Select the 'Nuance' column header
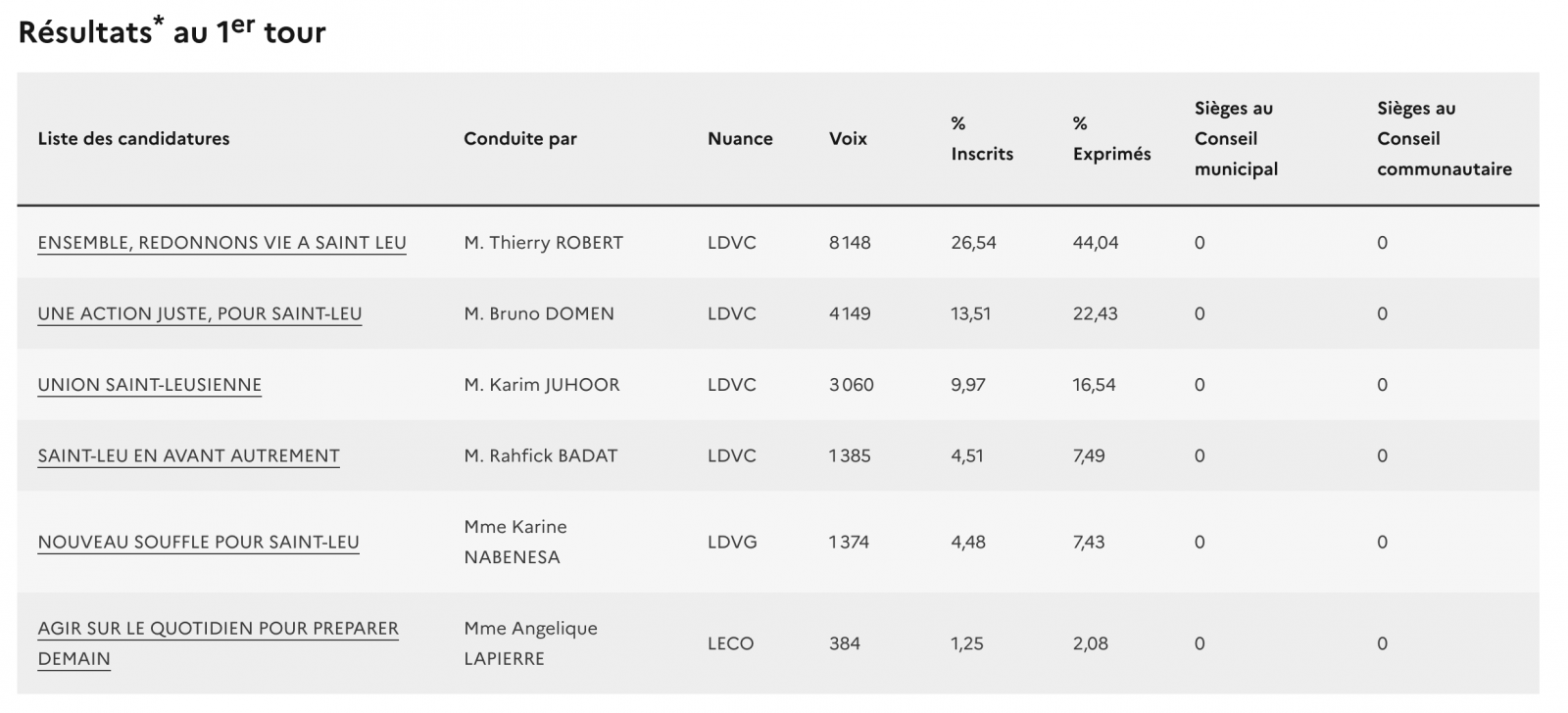This screenshot has width=1568, height=713. click(x=740, y=139)
